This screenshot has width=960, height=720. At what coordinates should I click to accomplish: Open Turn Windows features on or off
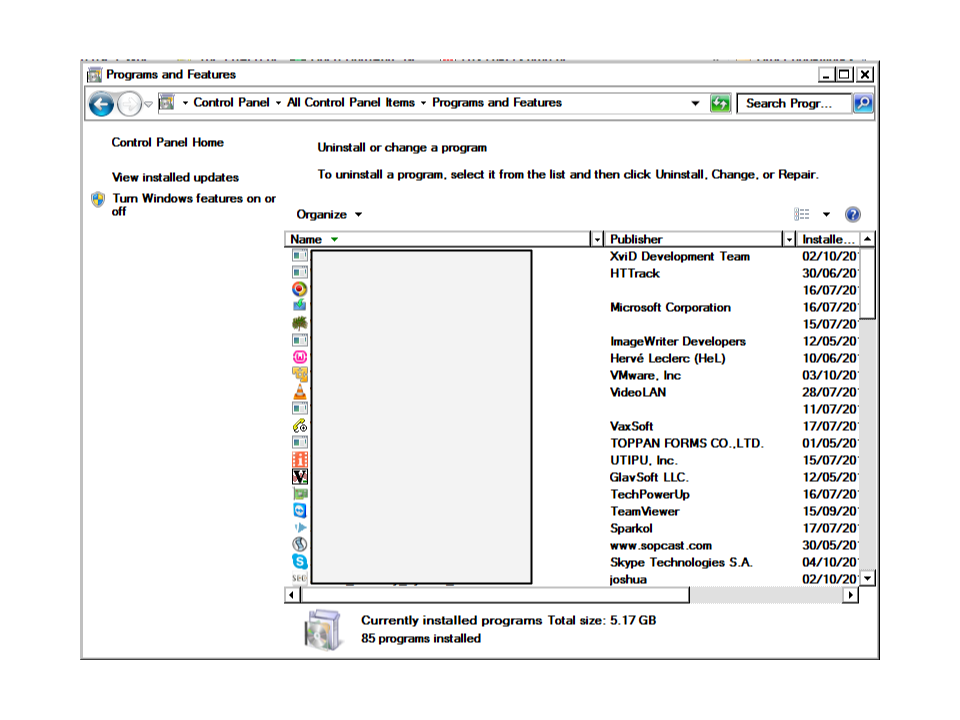point(194,204)
